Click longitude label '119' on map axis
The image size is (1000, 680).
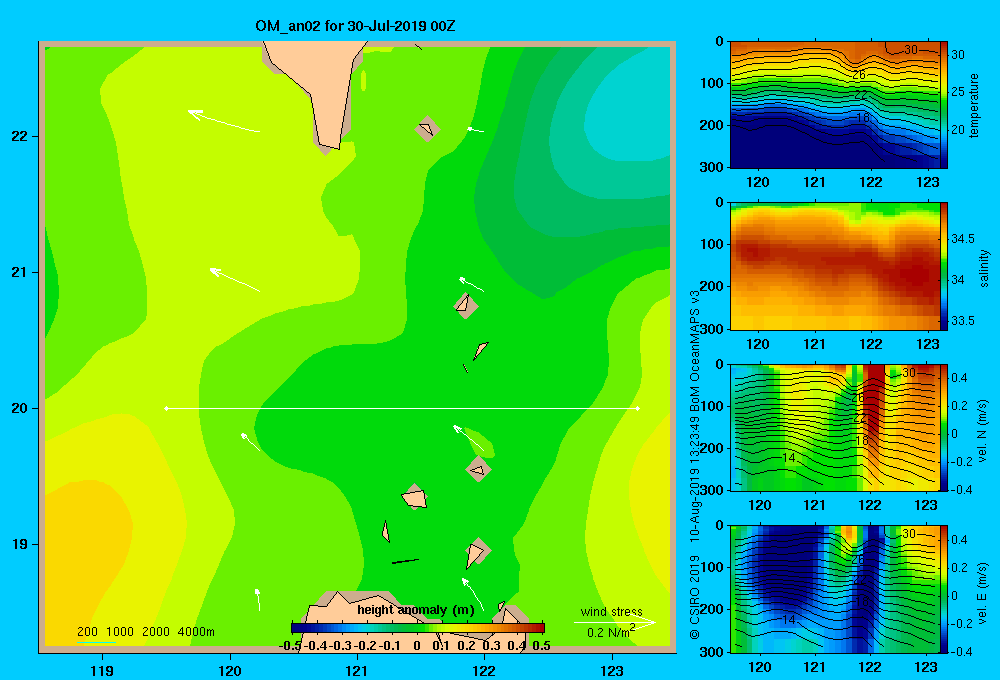102,670
